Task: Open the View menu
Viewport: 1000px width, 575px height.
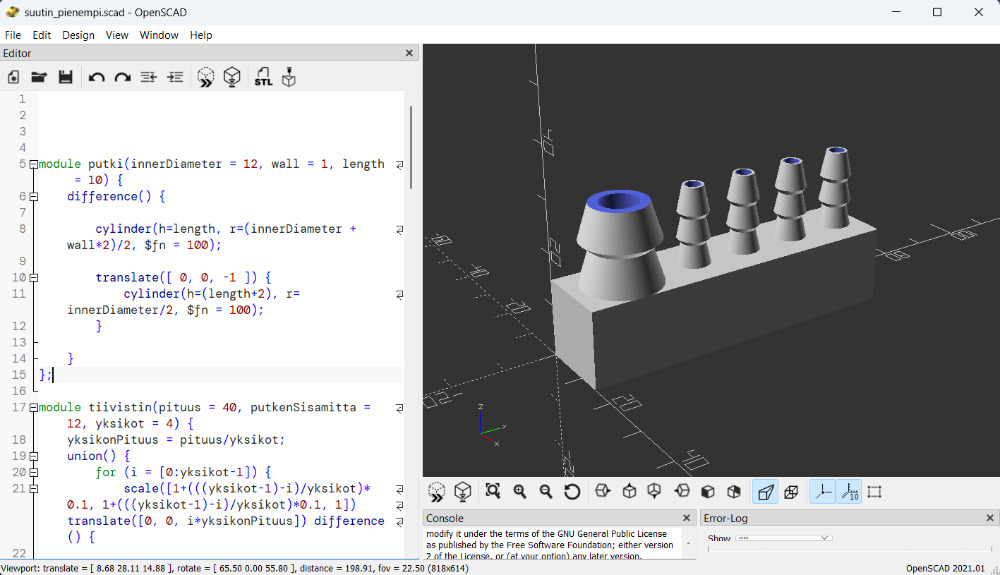Action: click(x=117, y=35)
